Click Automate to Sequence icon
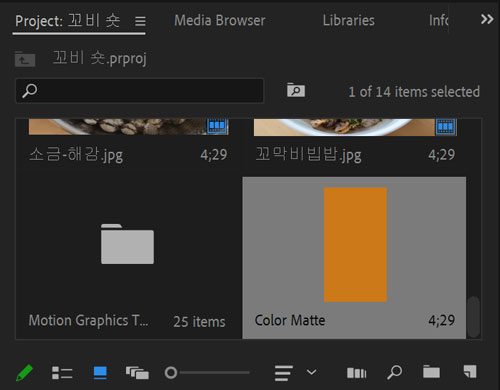The height and width of the screenshot is (390, 500). point(357,373)
